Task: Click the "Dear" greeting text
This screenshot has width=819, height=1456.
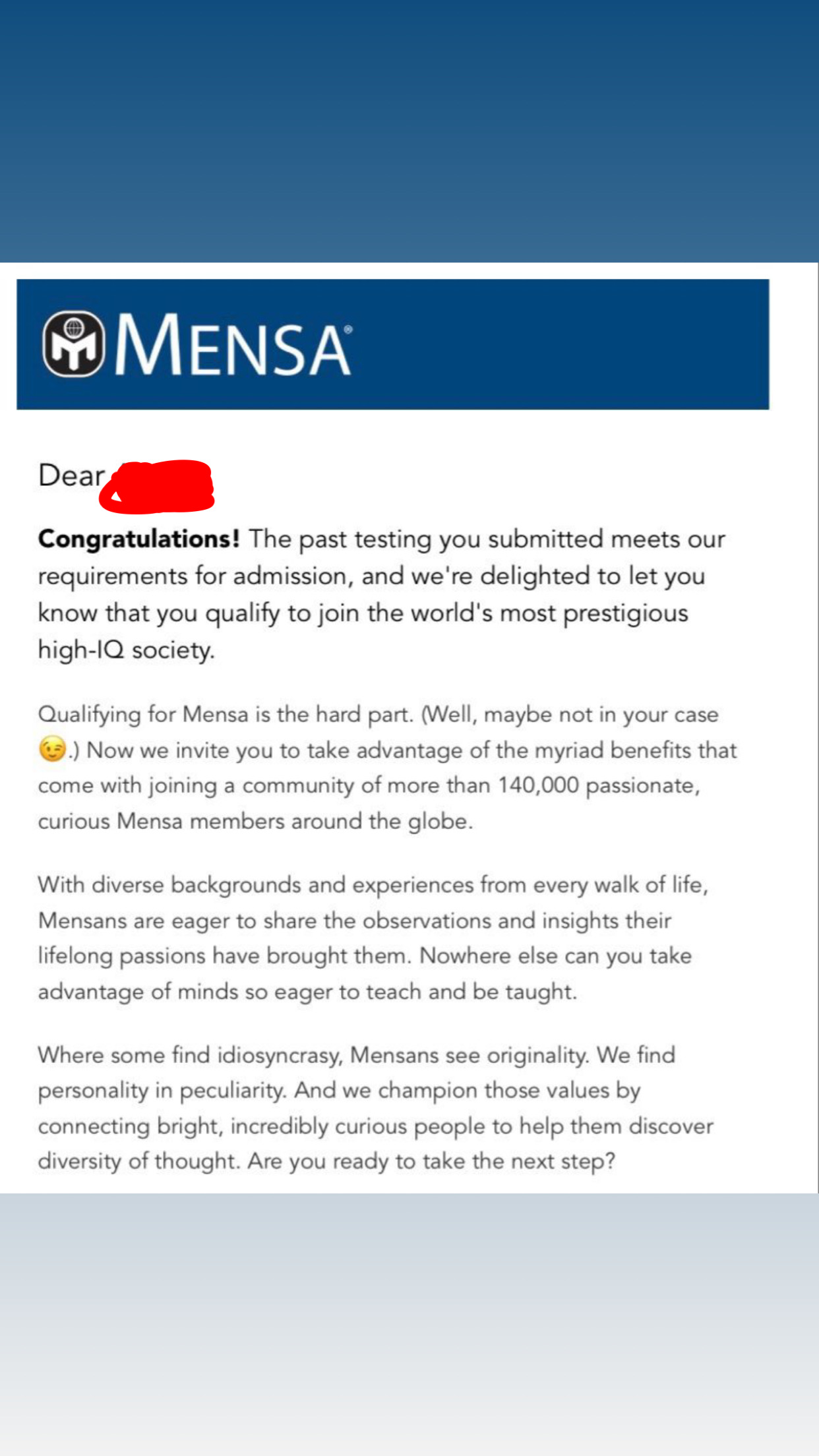Action: (x=71, y=475)
